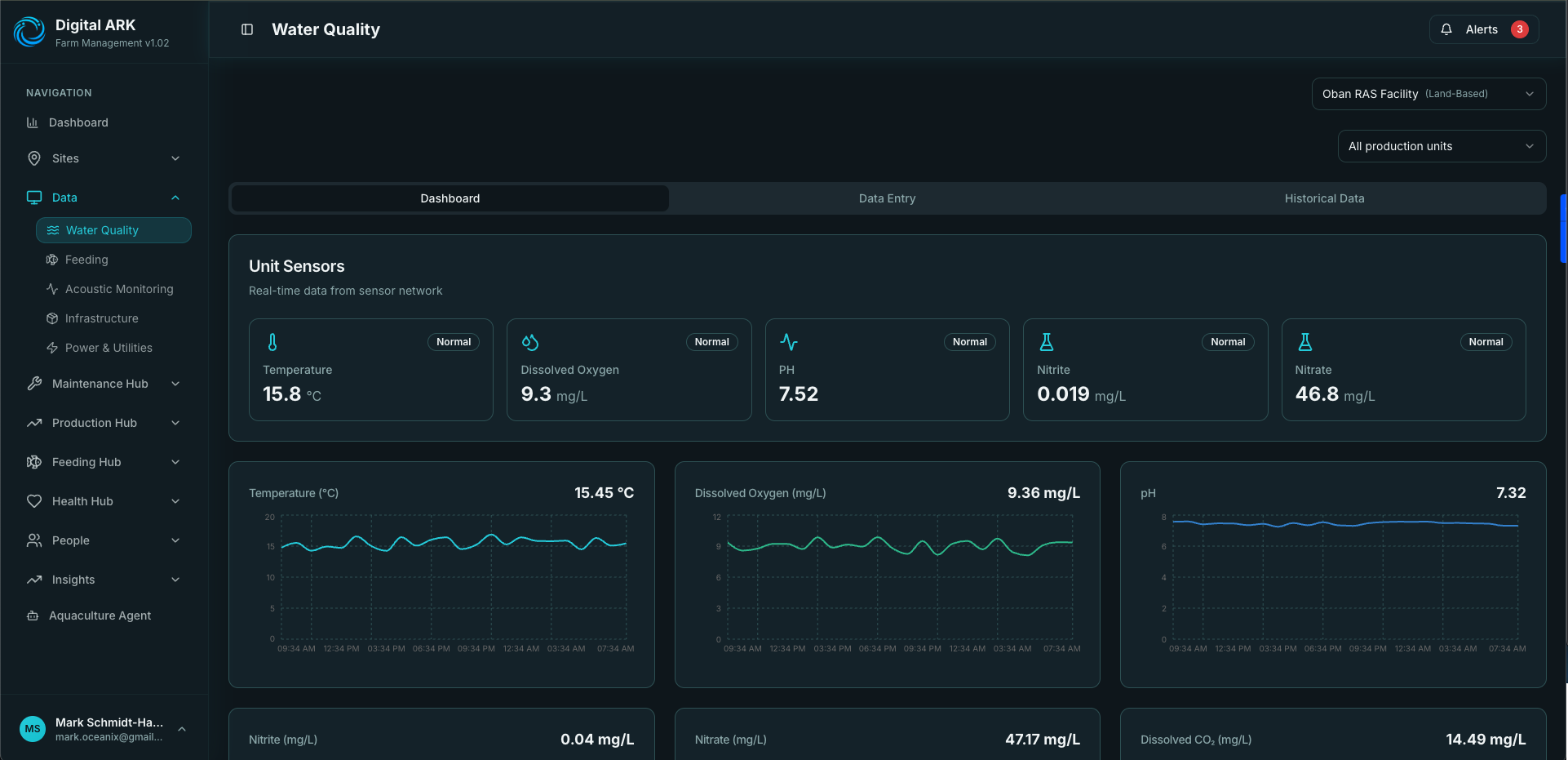The image size is (1568, 760).
Task: Open the All production units dropdown
Action: click(x=1442, y=146)
